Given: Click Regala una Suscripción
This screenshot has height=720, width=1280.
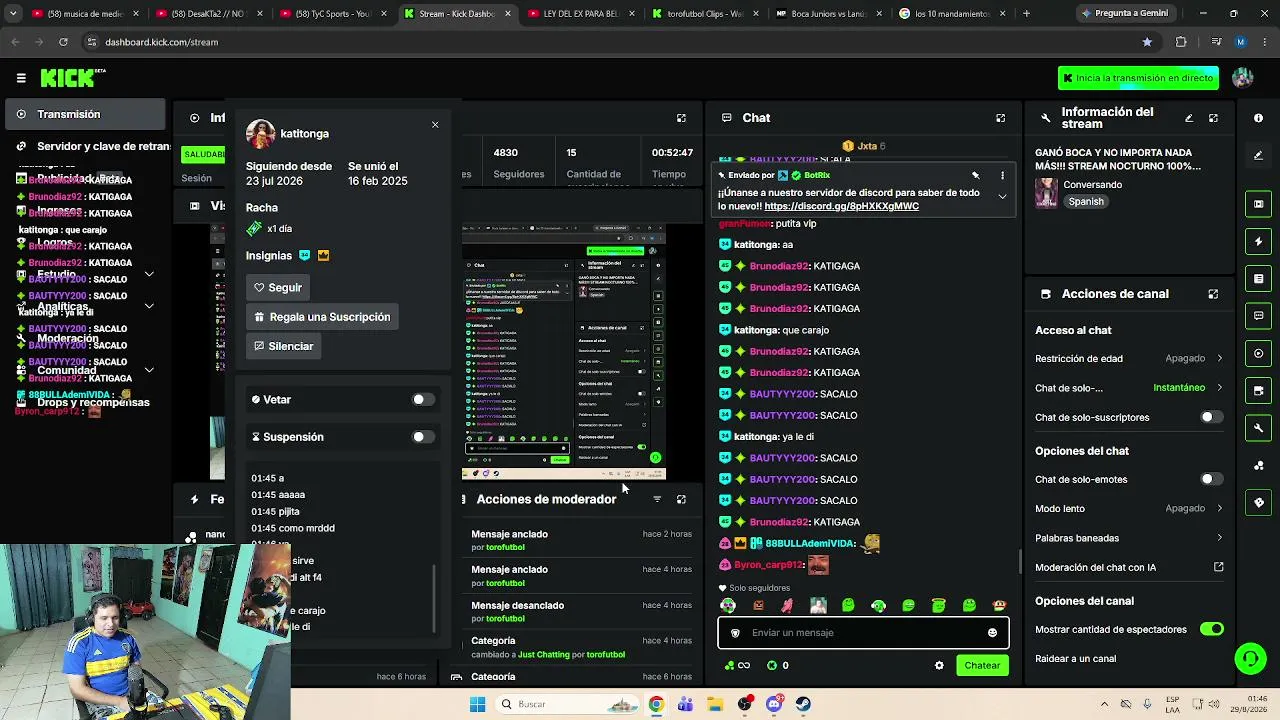Looking at the screenshot, I should (322, 317).
